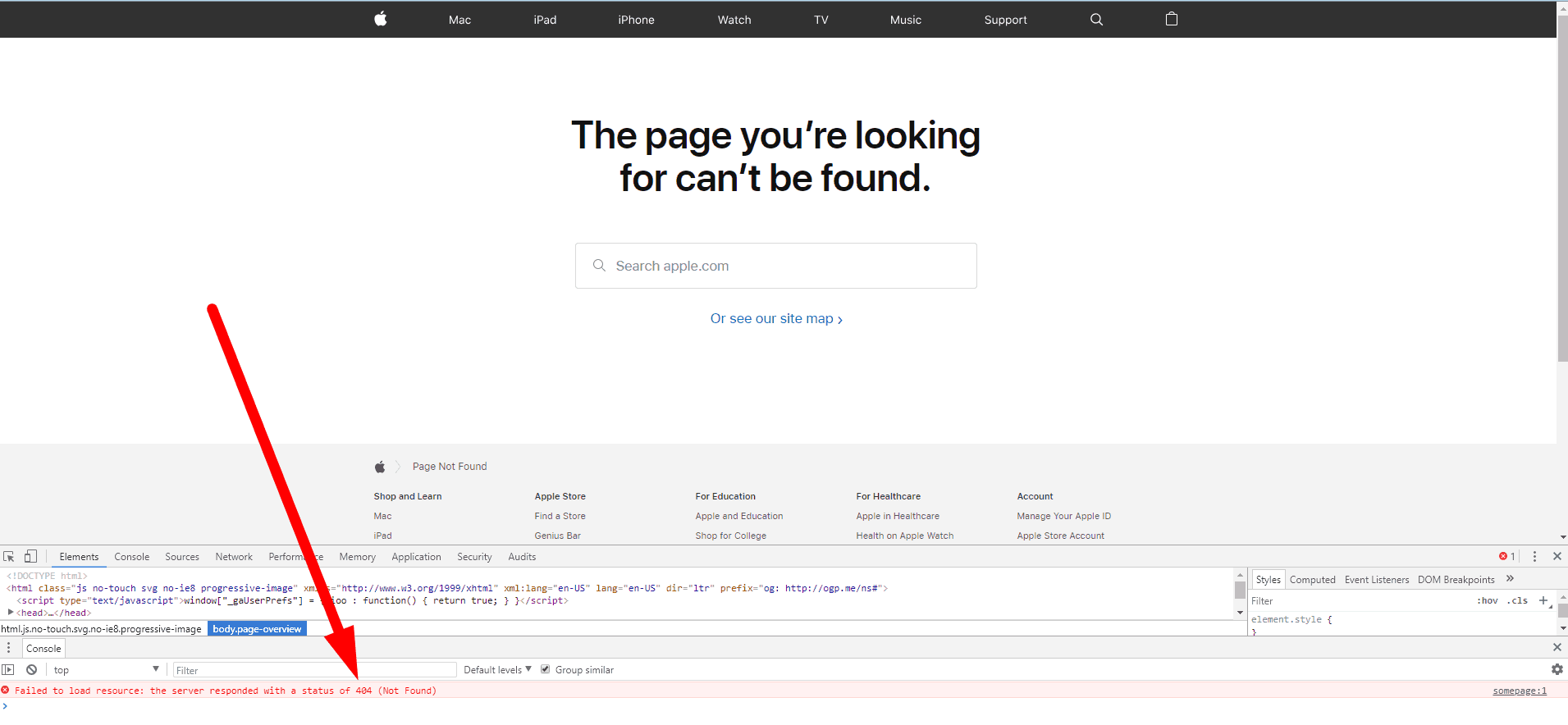
Task: Open Manage Your Apple ID link
Action: coord(1064,516)
